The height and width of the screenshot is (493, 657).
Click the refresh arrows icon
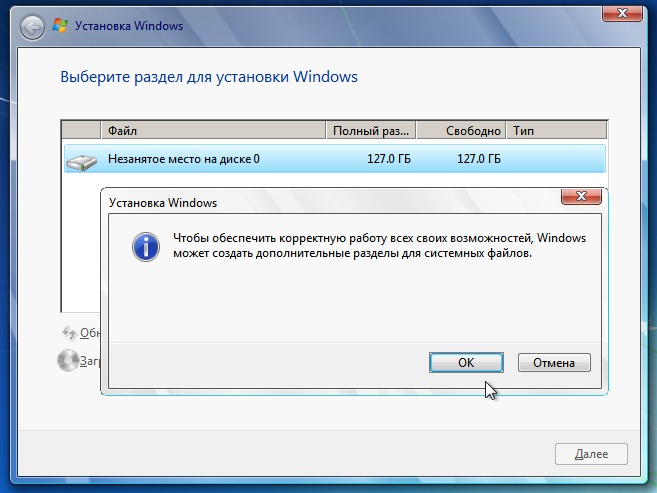coord(69,333)
